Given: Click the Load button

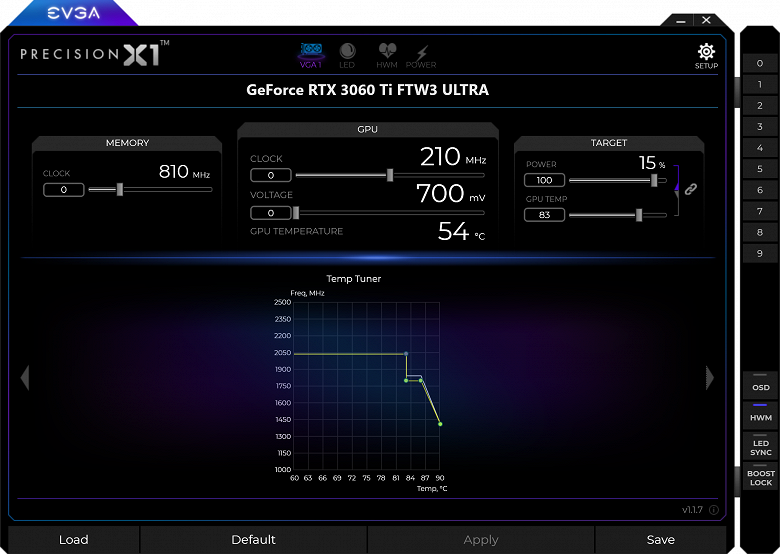Looking at the screenshot, I should tap(74, 540).
